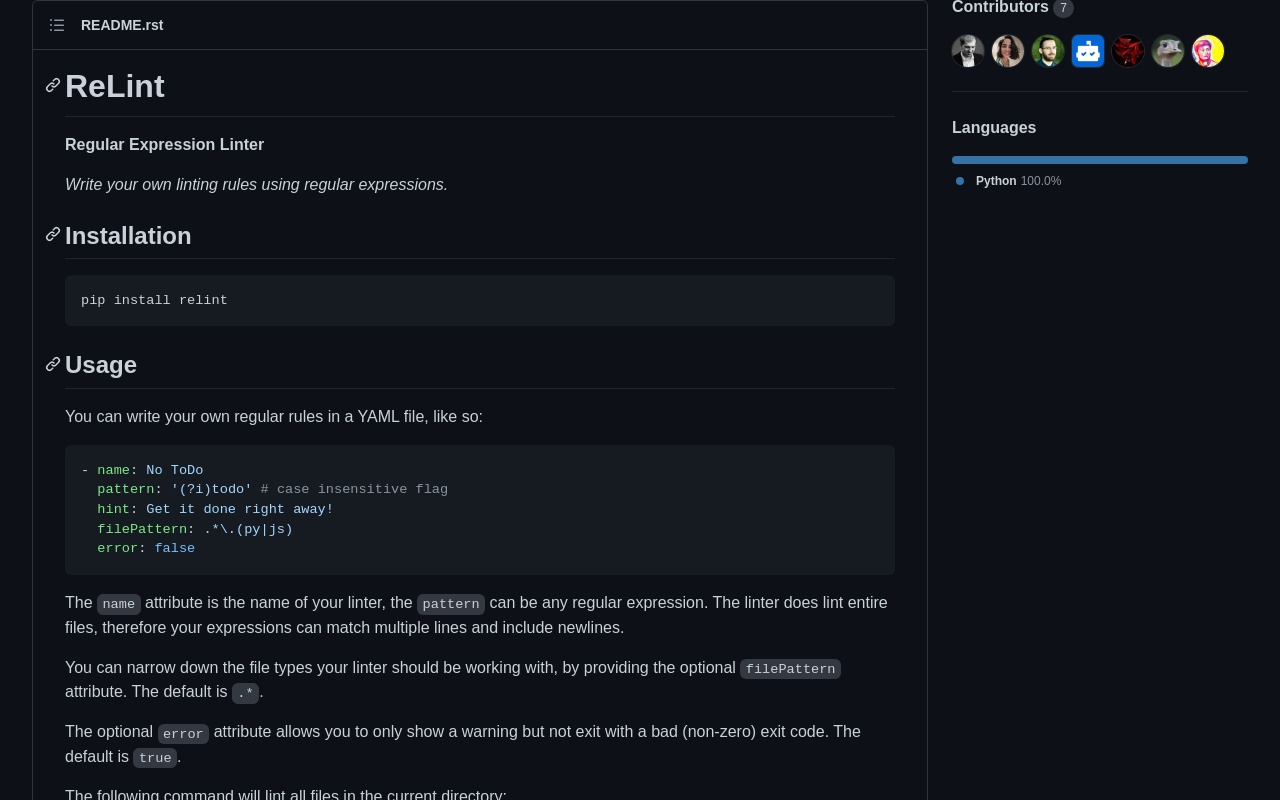Click the Usage heading anchor link icon

pyautogui.click(x=53, y=365)
